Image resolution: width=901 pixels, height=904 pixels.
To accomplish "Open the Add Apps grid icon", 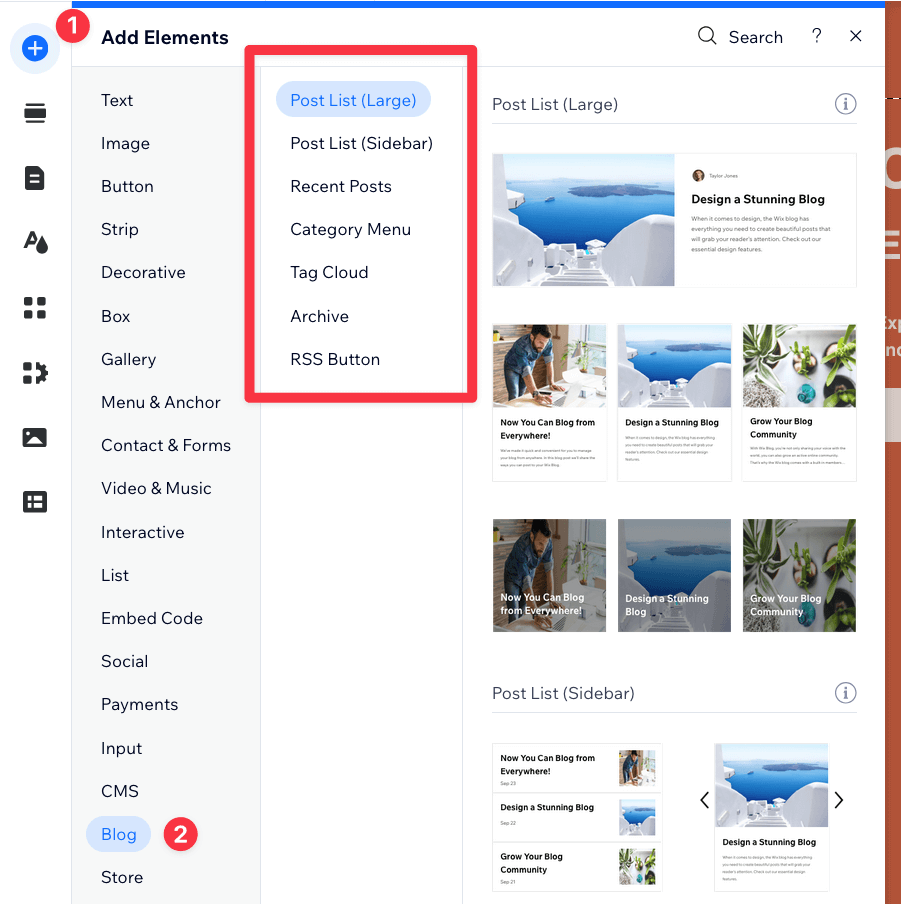I will [35, 308].
